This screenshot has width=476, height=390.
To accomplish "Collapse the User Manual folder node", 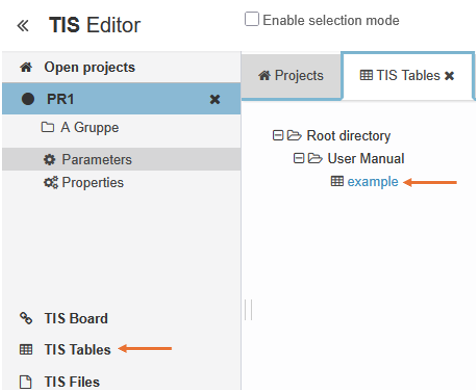I will [299, 158].
